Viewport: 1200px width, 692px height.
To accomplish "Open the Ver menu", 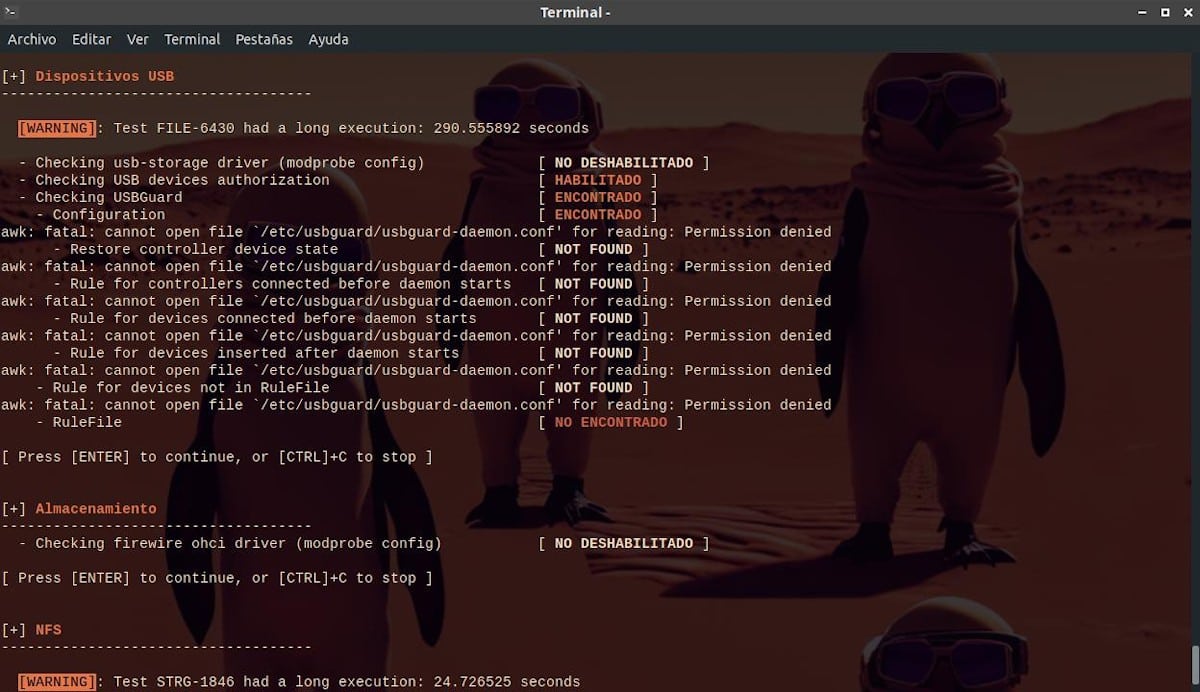I will [138, 39].
